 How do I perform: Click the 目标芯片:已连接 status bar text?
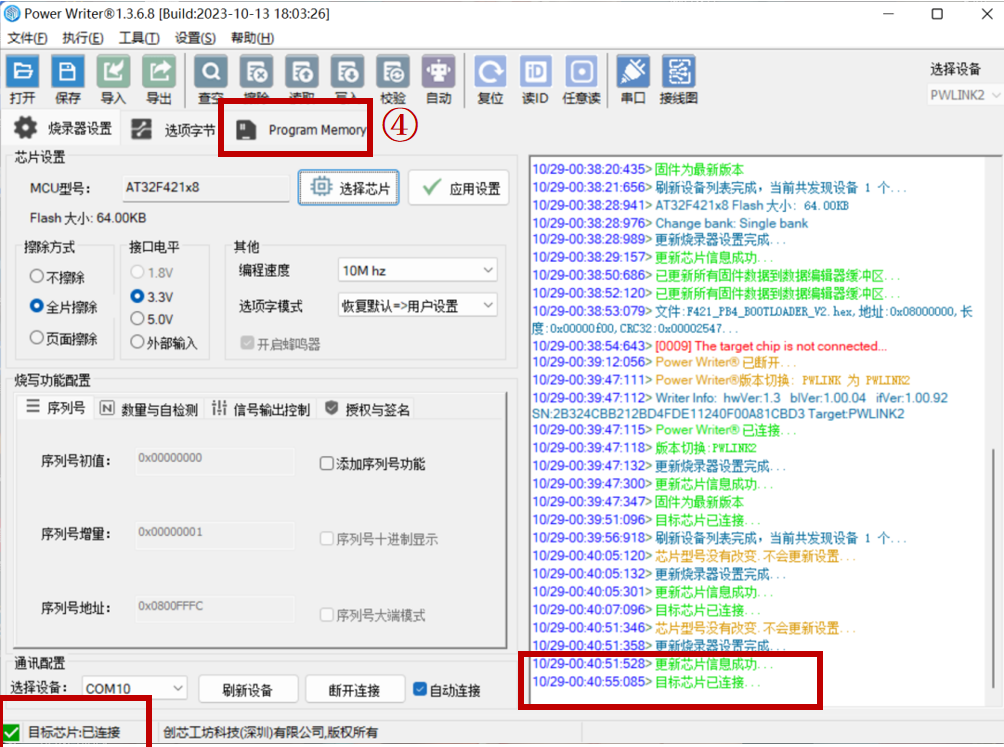coord(74,732)
